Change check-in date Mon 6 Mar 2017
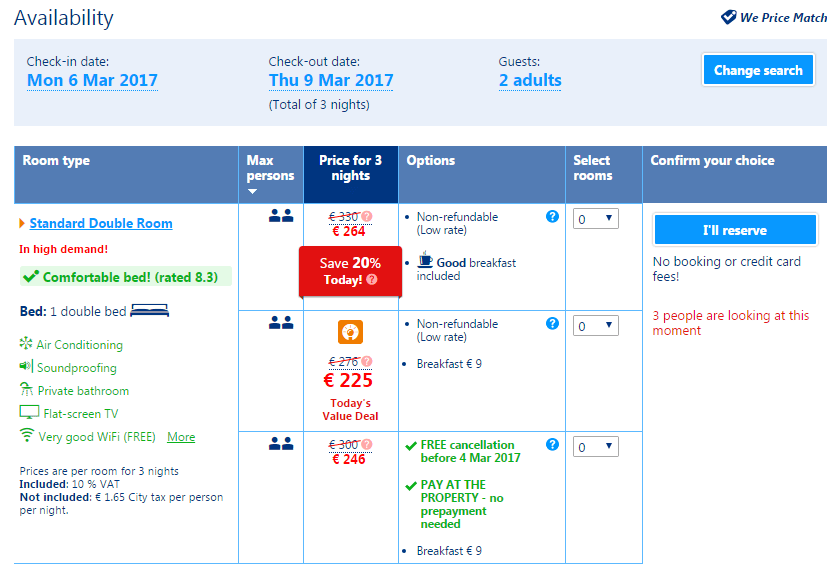 pos(92,81)
